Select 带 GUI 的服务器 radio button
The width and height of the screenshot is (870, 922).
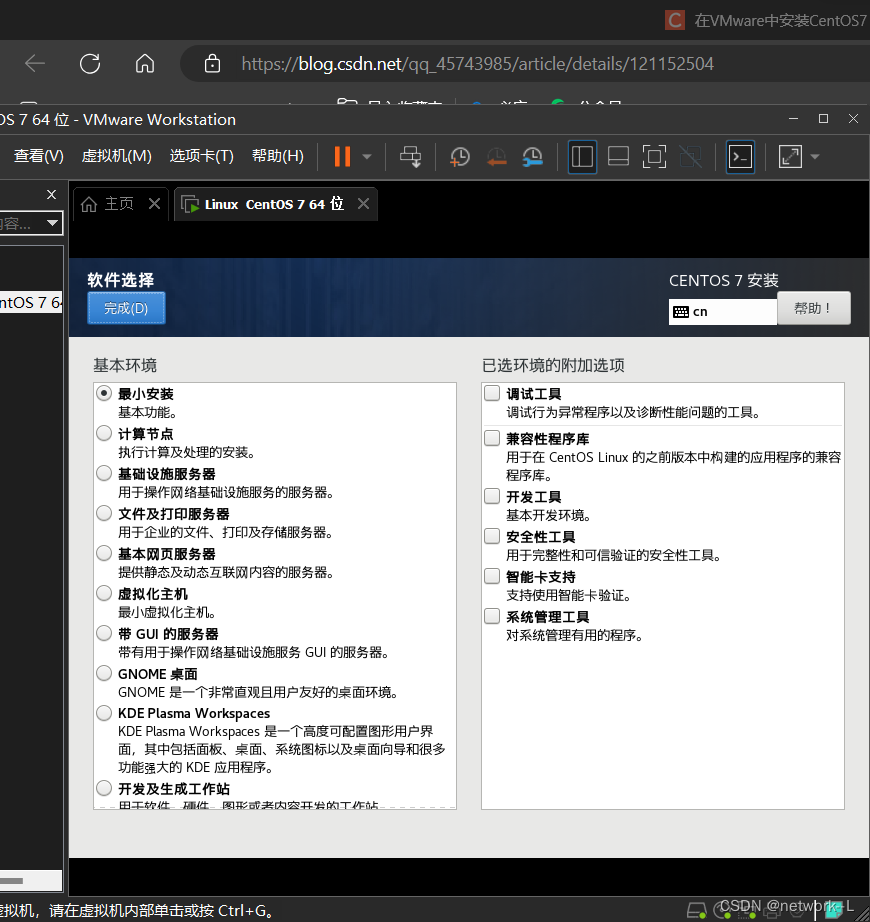pyautogui.click(x=104, y=633)
